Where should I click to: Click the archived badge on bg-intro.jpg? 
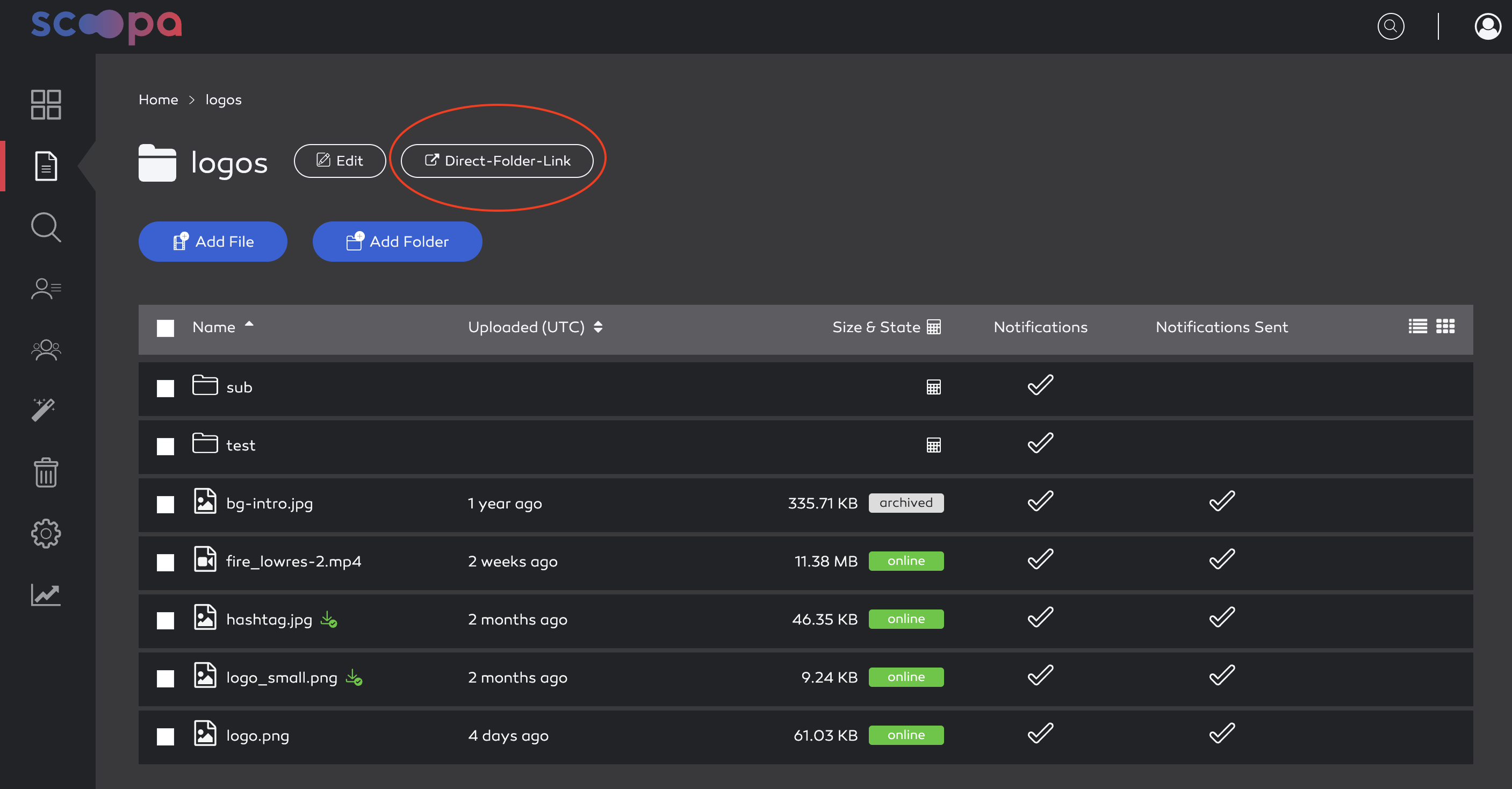coord(906,503)
